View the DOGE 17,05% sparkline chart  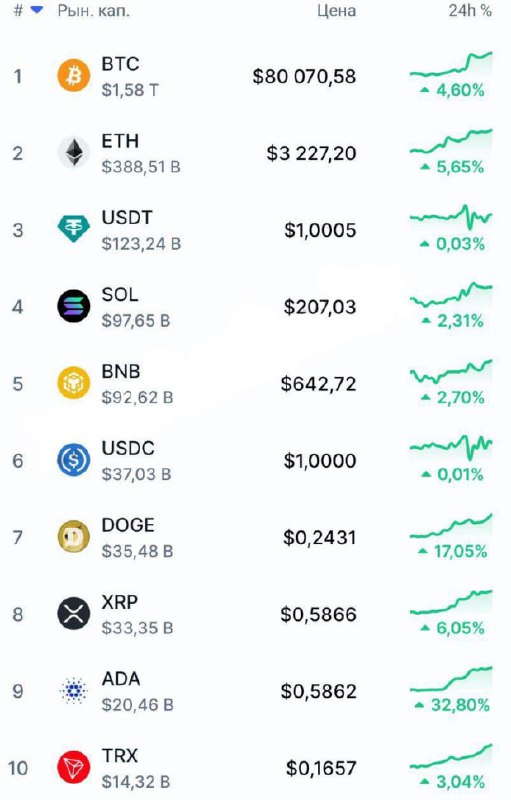(451, 526)
